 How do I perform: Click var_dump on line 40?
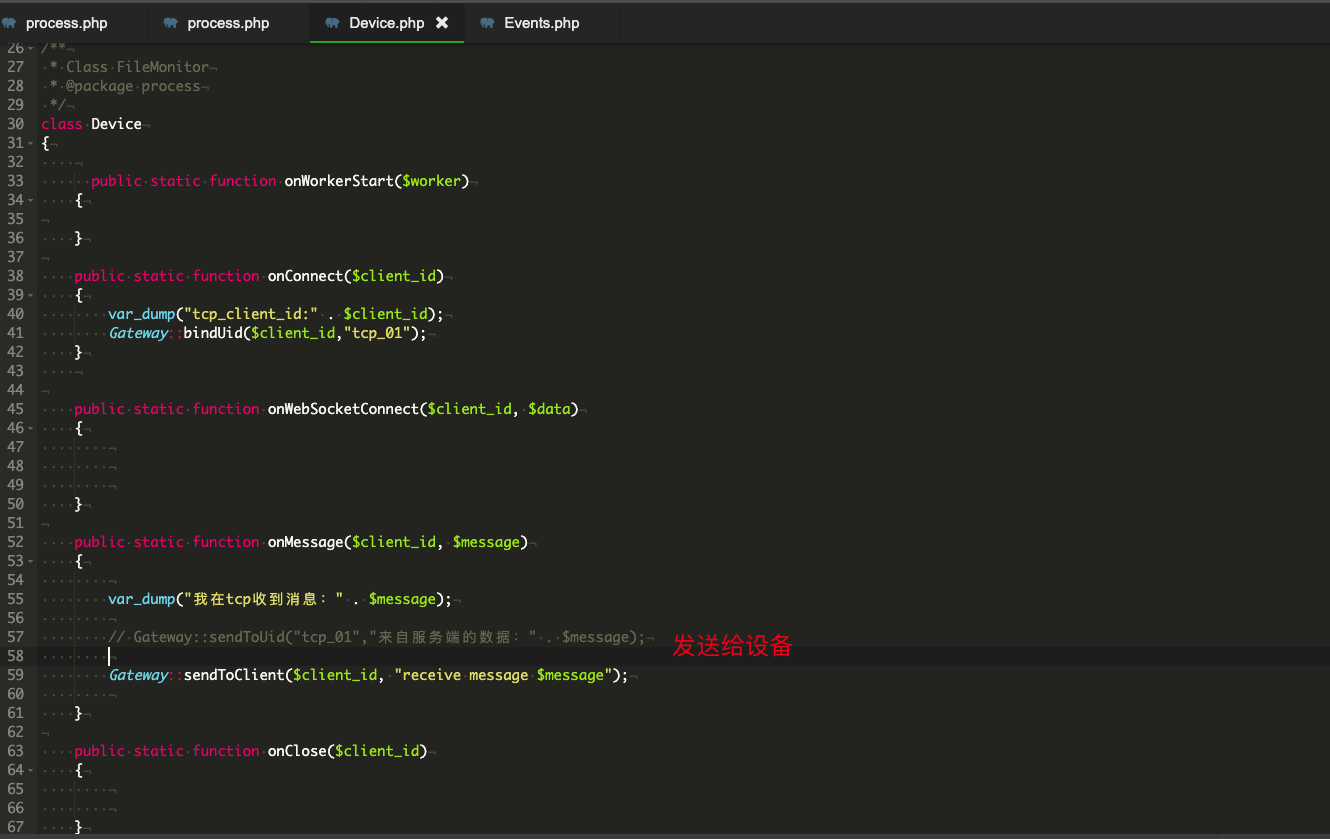pos(141,314)
